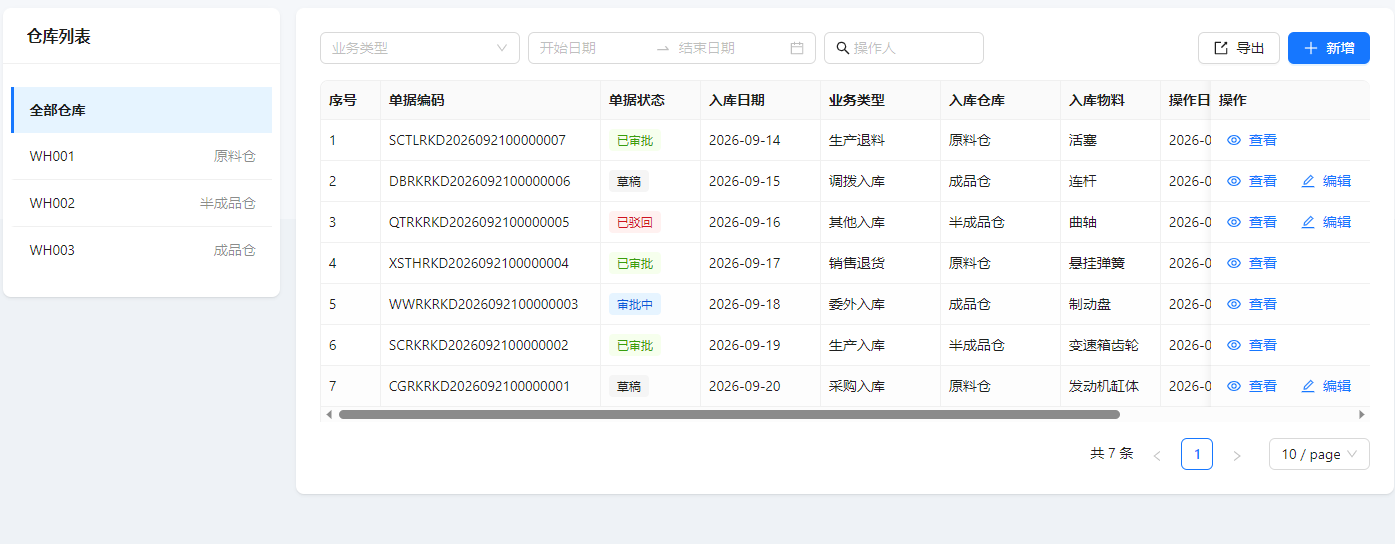Click the 单据状态 column header
Image resolution: width=1395 pixels, height=544 pixels.
click(x=650, y=100)
